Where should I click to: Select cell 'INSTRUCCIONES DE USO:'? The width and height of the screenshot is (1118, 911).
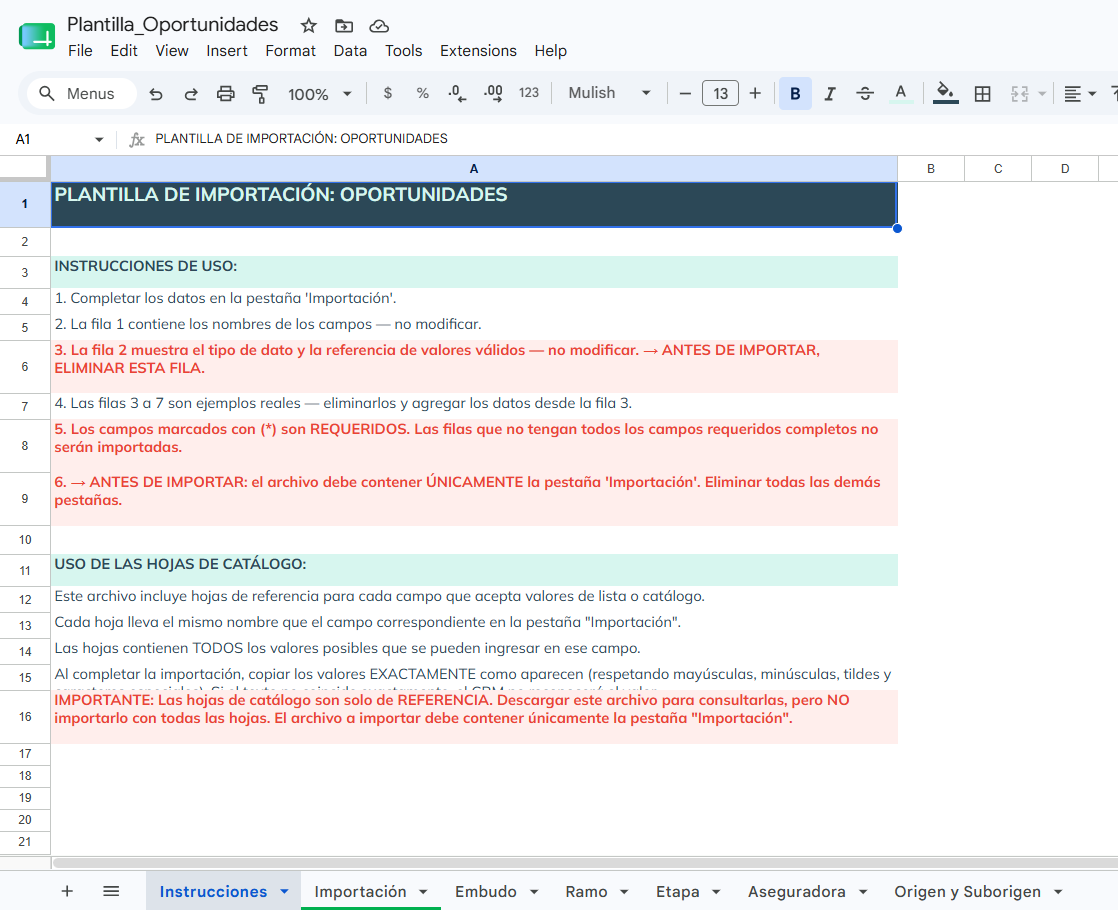474,272
